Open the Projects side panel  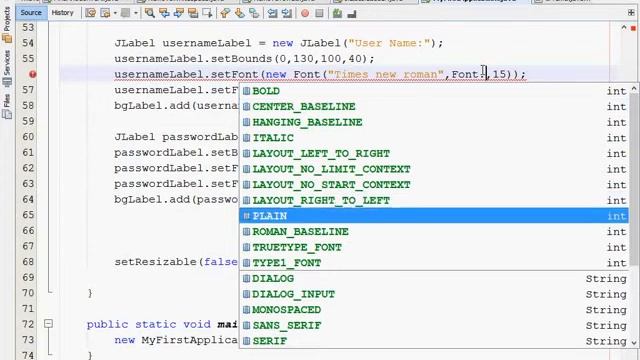[7, 24]
